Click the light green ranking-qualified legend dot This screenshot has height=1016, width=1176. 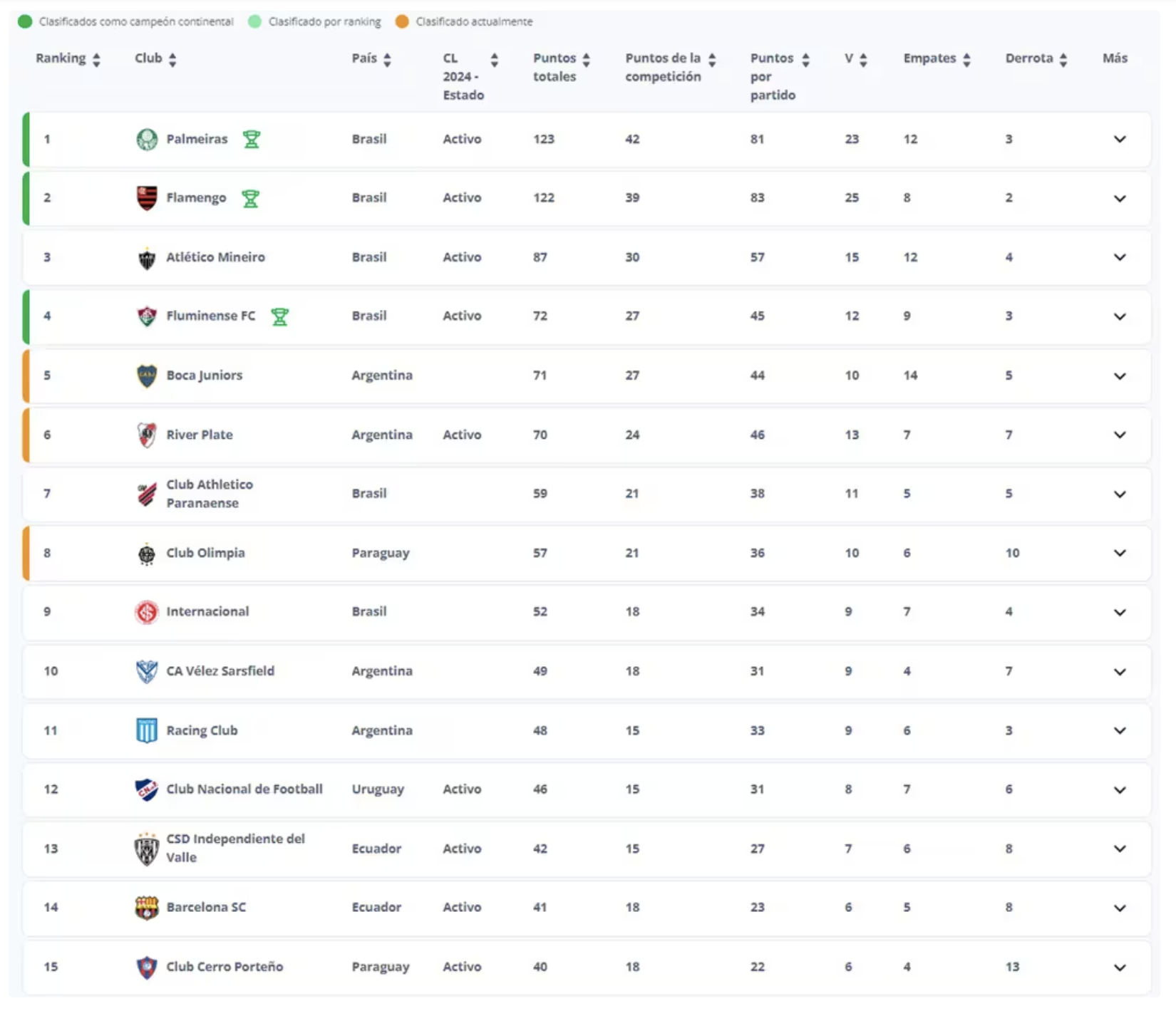254,21
